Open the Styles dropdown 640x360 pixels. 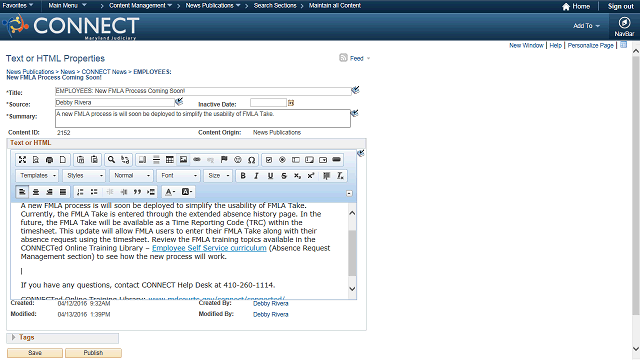[x=84, y=176]
